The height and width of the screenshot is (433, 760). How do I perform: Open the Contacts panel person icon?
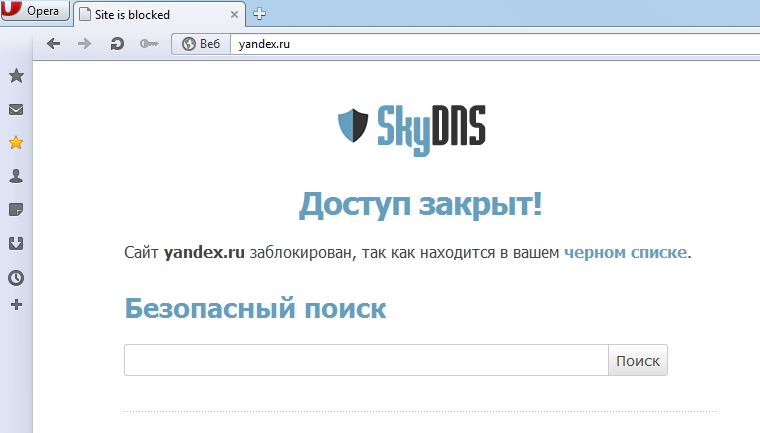pos(16,176)
